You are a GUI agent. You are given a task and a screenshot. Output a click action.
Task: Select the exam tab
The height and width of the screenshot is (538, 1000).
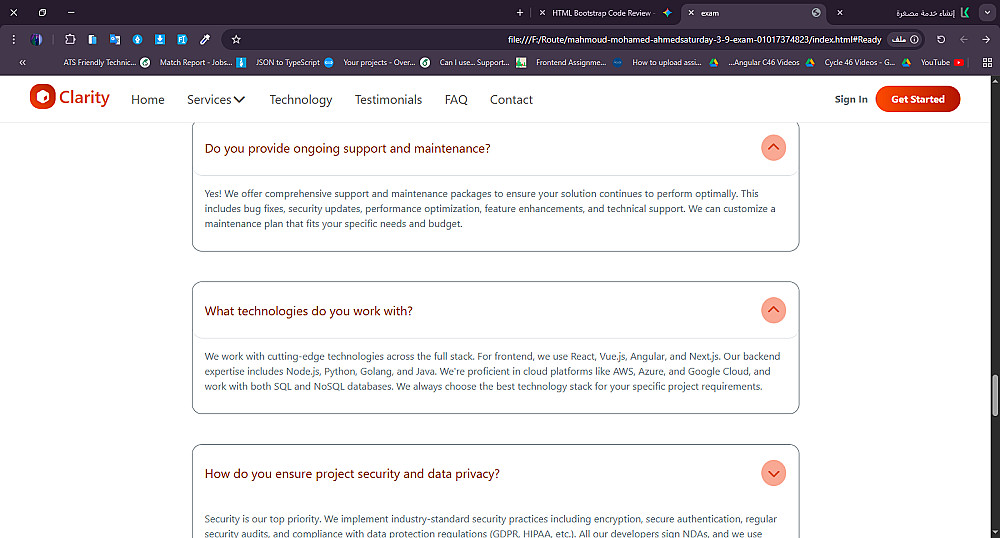tap(754, 13)
